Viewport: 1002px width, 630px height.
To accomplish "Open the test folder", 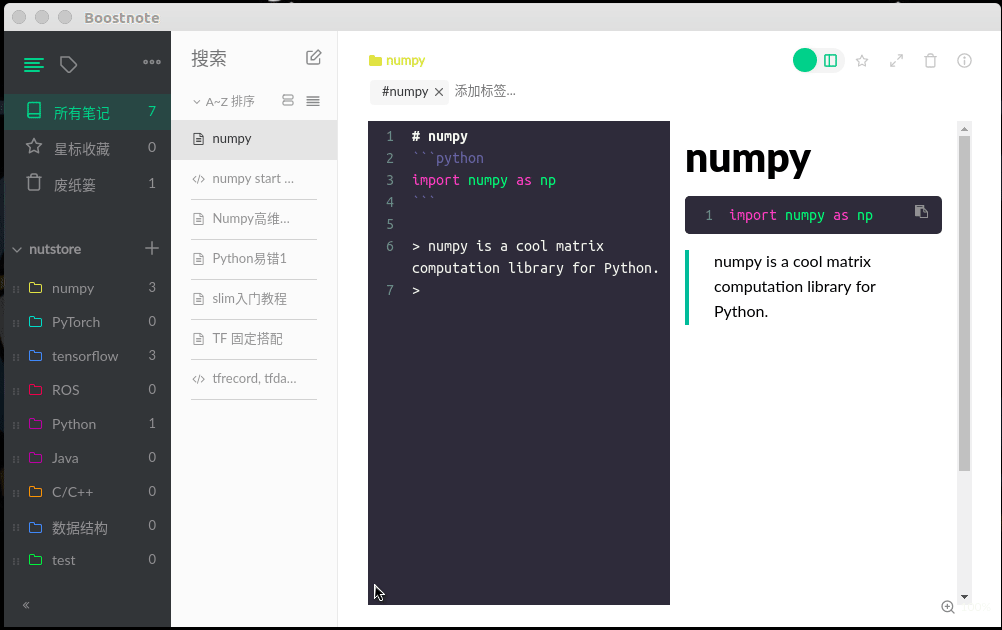I will [88, 560].
